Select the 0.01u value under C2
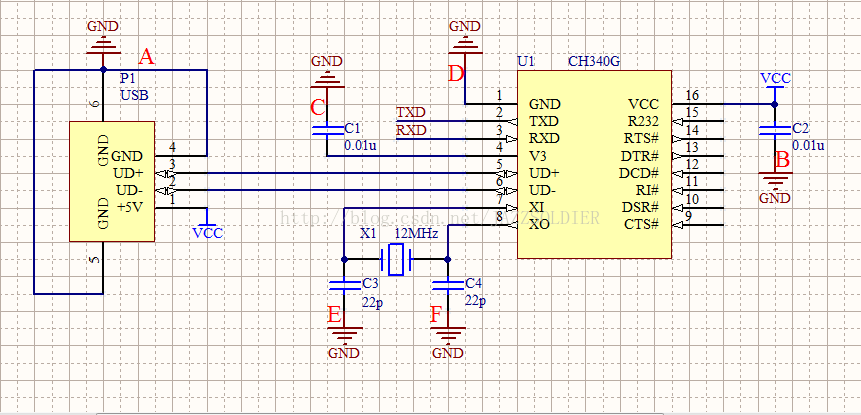This screenshot has height=415, width=861. (808, 145)
